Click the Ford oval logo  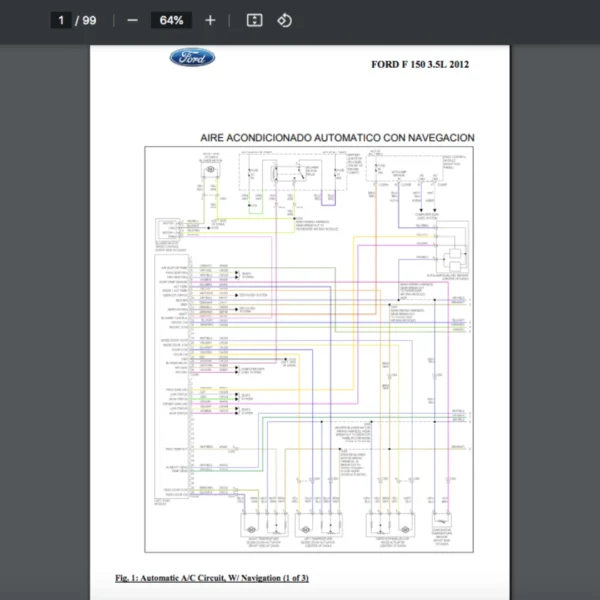click(x=192, y=58)
